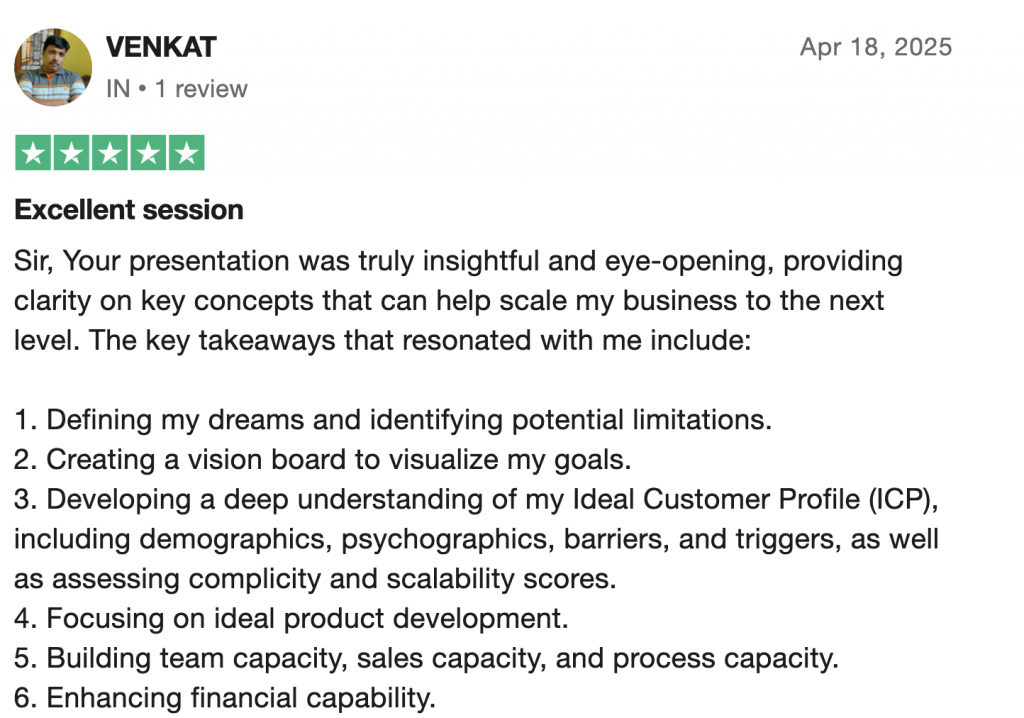Click the "IN" country code label

click(x=118, y=89)
